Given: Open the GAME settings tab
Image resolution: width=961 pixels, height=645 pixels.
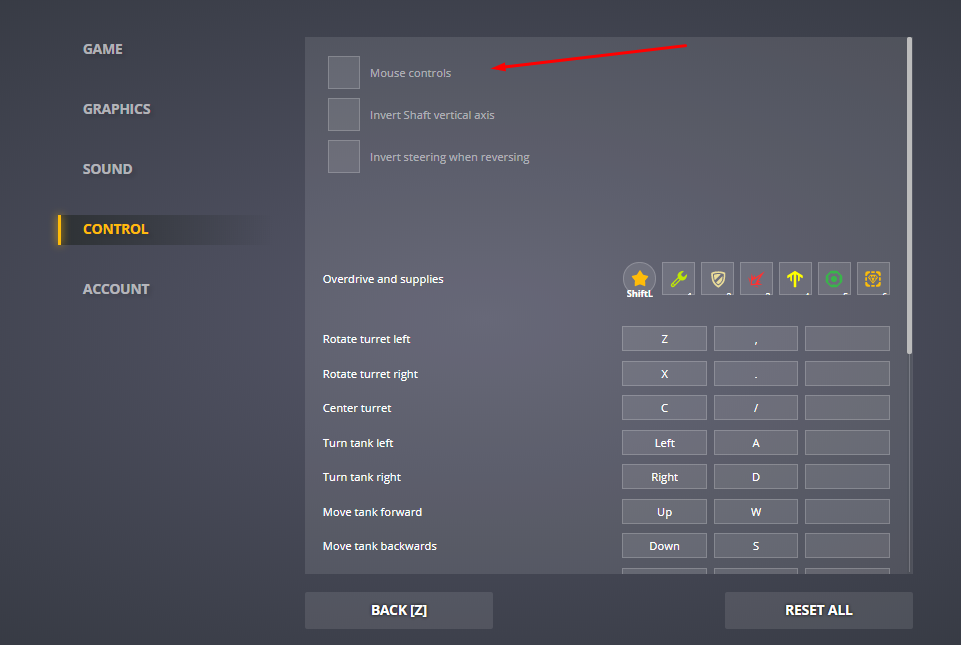Looking at the screenshot, I should click(103, 49).
